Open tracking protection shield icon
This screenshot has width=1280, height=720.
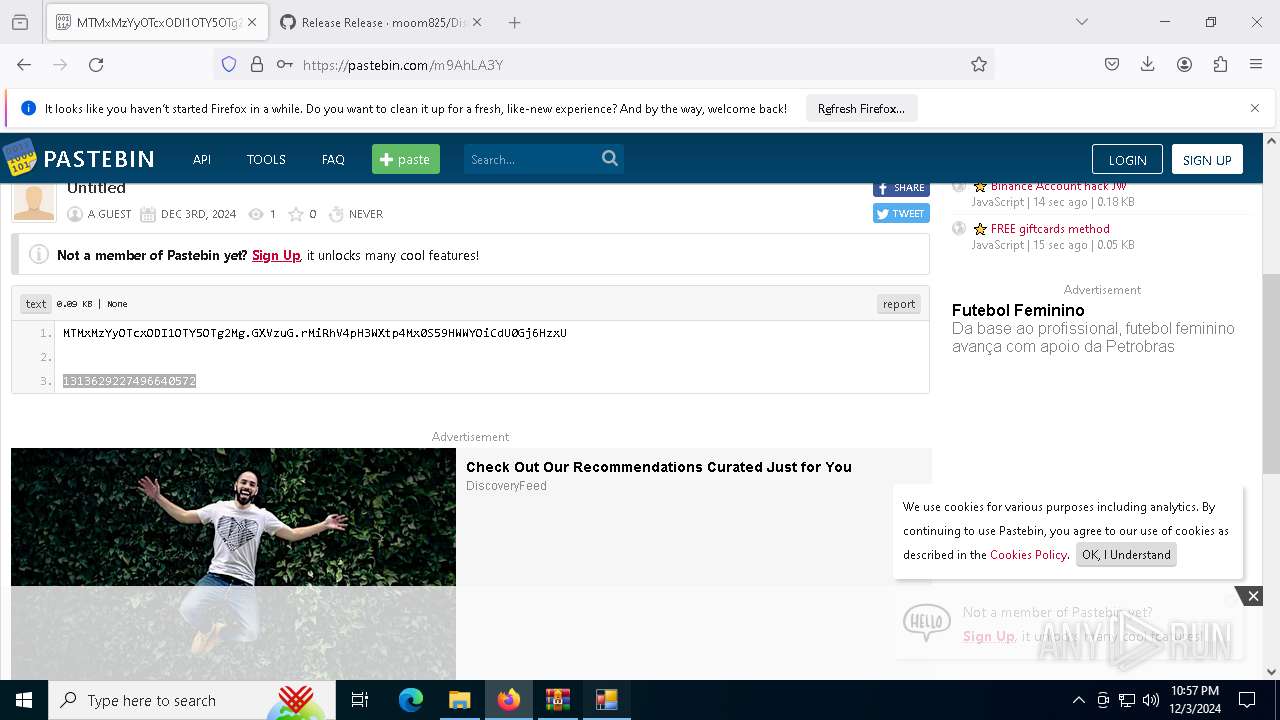pos(229,64)
